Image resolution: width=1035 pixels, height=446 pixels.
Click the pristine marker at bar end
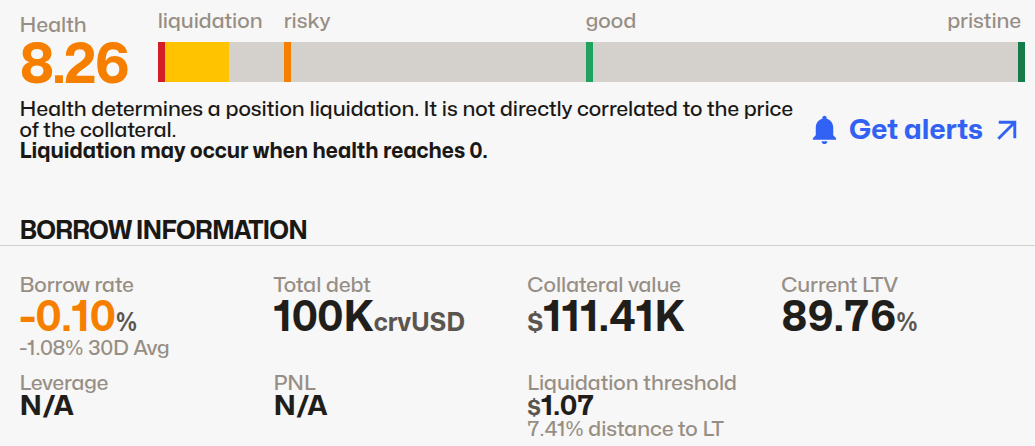click(1021, 62)
